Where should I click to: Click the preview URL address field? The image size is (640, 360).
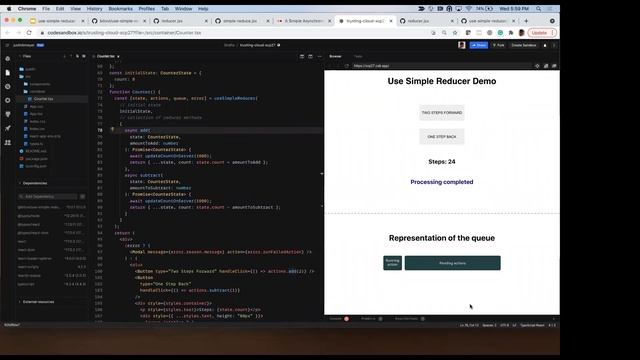coord(442,66)
